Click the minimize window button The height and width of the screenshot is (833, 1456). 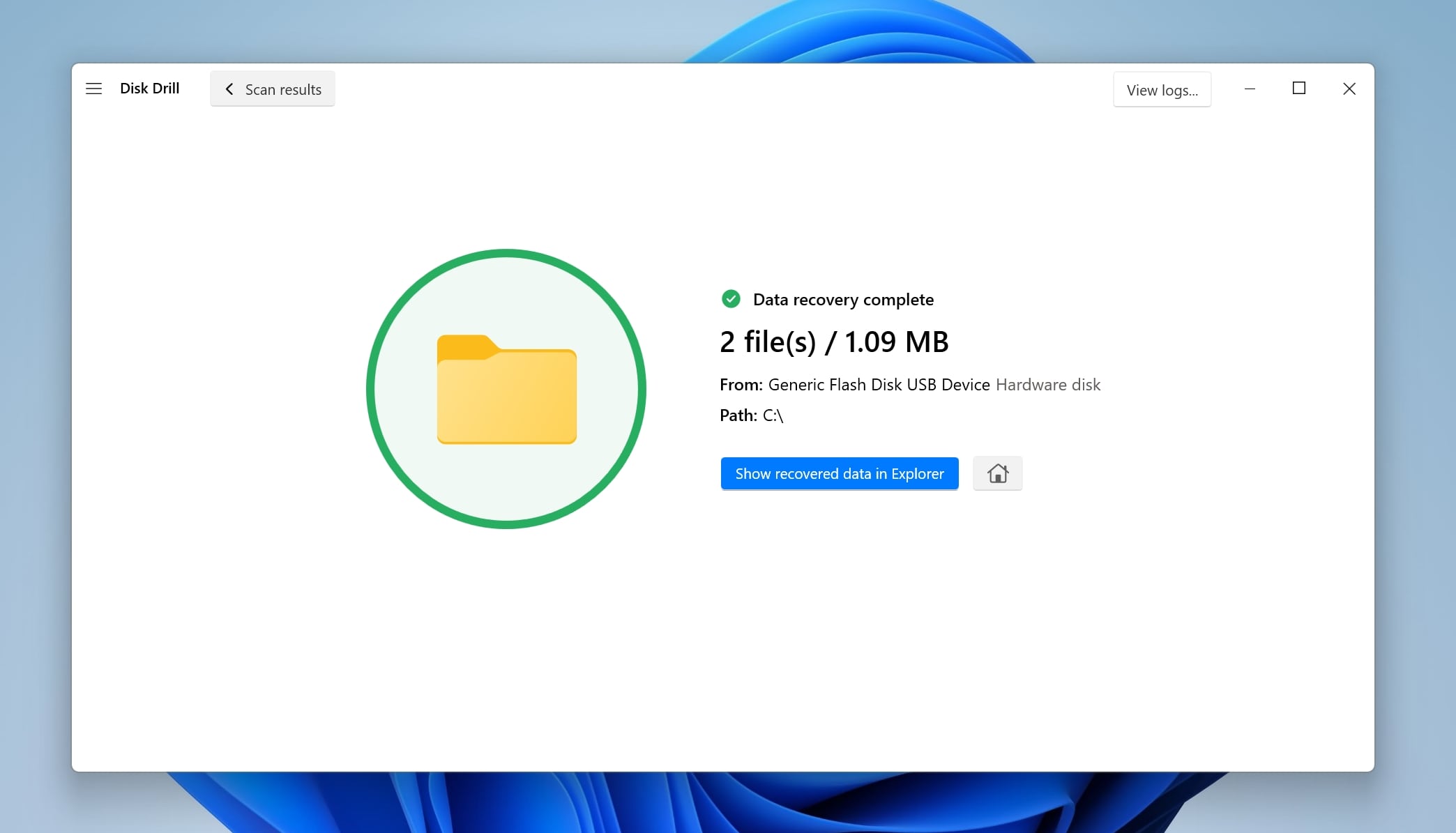click(1250, 88)
